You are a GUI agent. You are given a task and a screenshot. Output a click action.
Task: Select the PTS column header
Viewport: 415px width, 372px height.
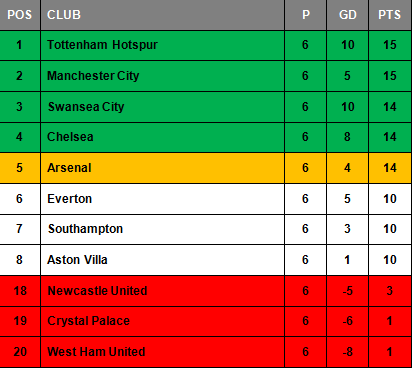(x=390, y=15)
